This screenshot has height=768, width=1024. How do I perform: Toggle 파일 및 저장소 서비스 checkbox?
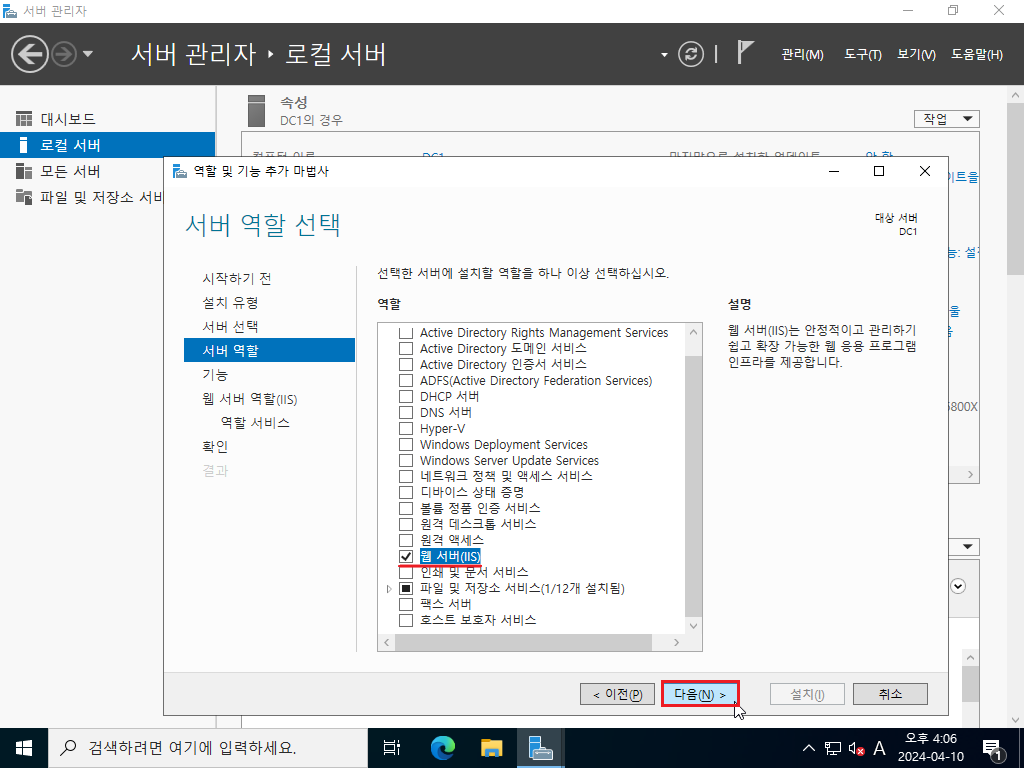click(406, 588)
